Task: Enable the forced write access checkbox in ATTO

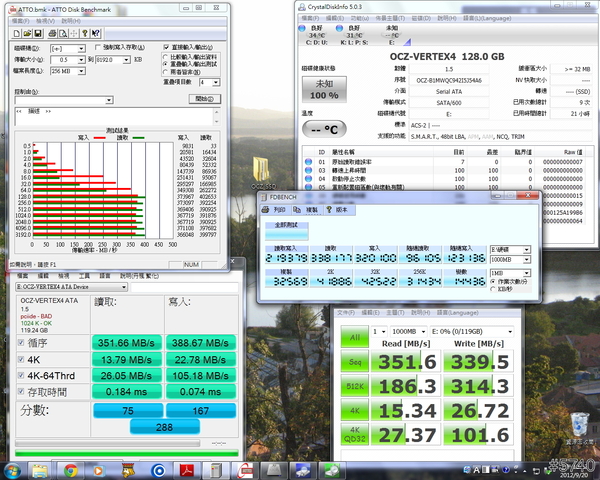Action: pos(97,47)
